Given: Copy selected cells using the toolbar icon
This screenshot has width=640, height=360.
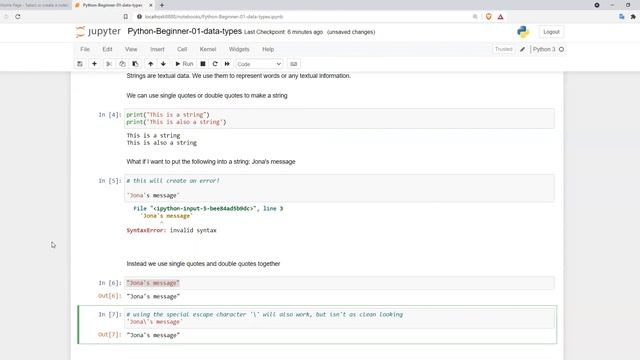Looking at the screenshot, I should coord(122,64).
